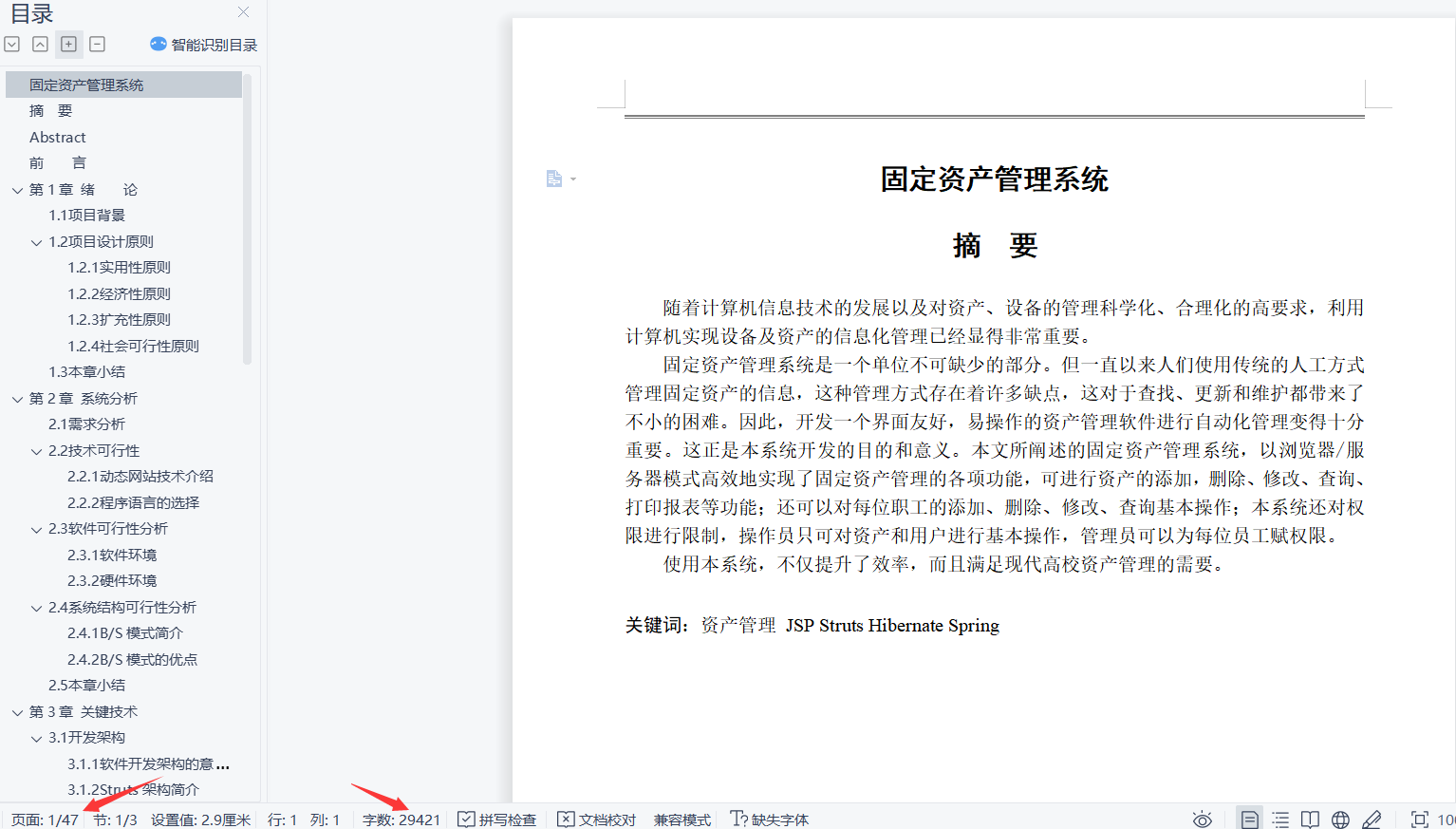1456x829 pixels.
Task: Enable eye protection mode icon
Action: tap(1202, 820)
